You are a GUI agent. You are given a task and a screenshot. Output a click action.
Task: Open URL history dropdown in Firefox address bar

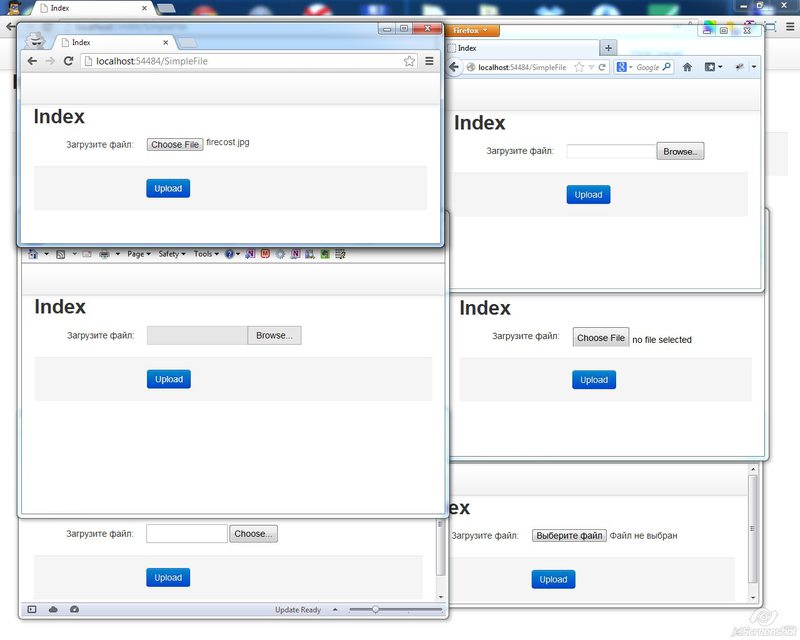[591, 67]
